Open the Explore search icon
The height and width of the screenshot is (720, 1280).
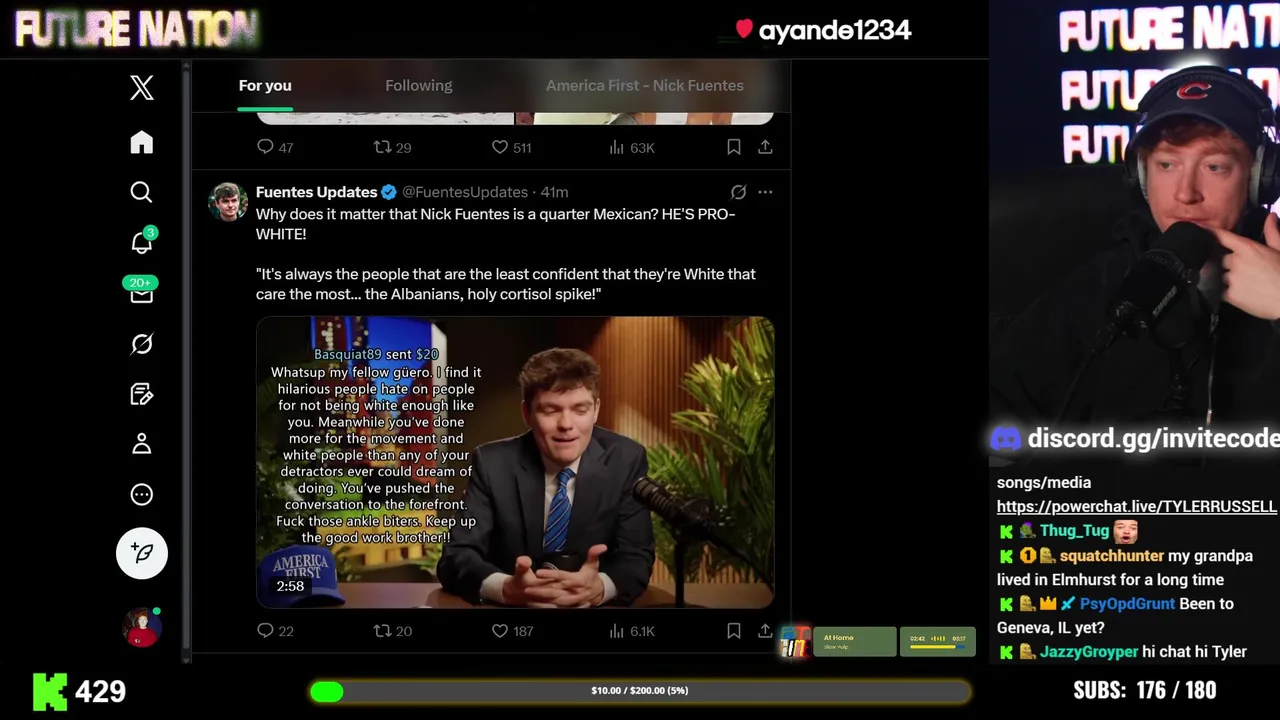point(141,192)
